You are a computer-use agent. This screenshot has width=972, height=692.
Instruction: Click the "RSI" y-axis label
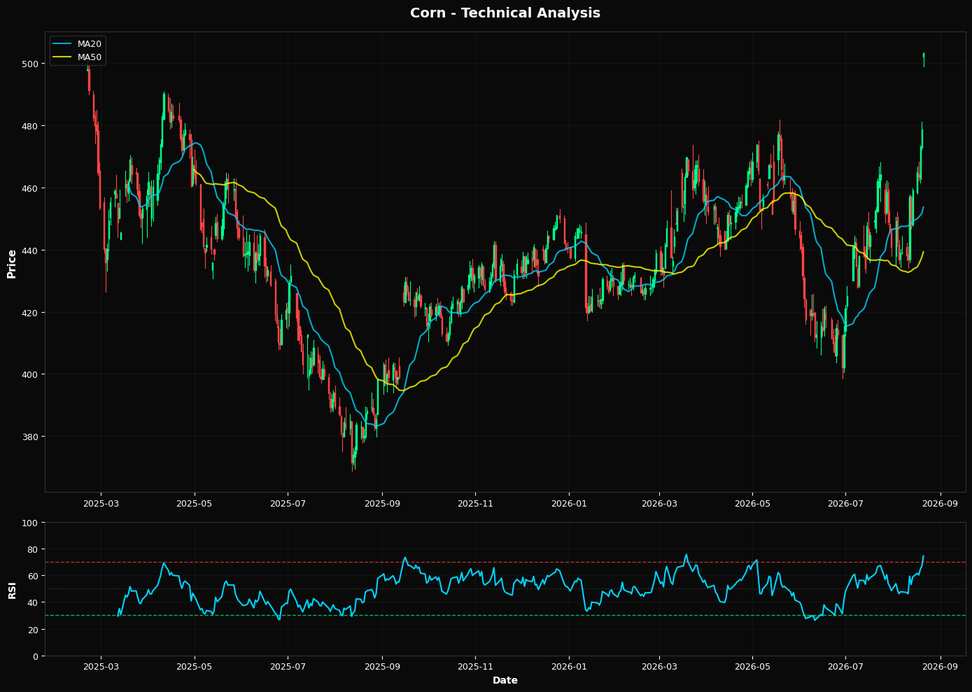11,589
